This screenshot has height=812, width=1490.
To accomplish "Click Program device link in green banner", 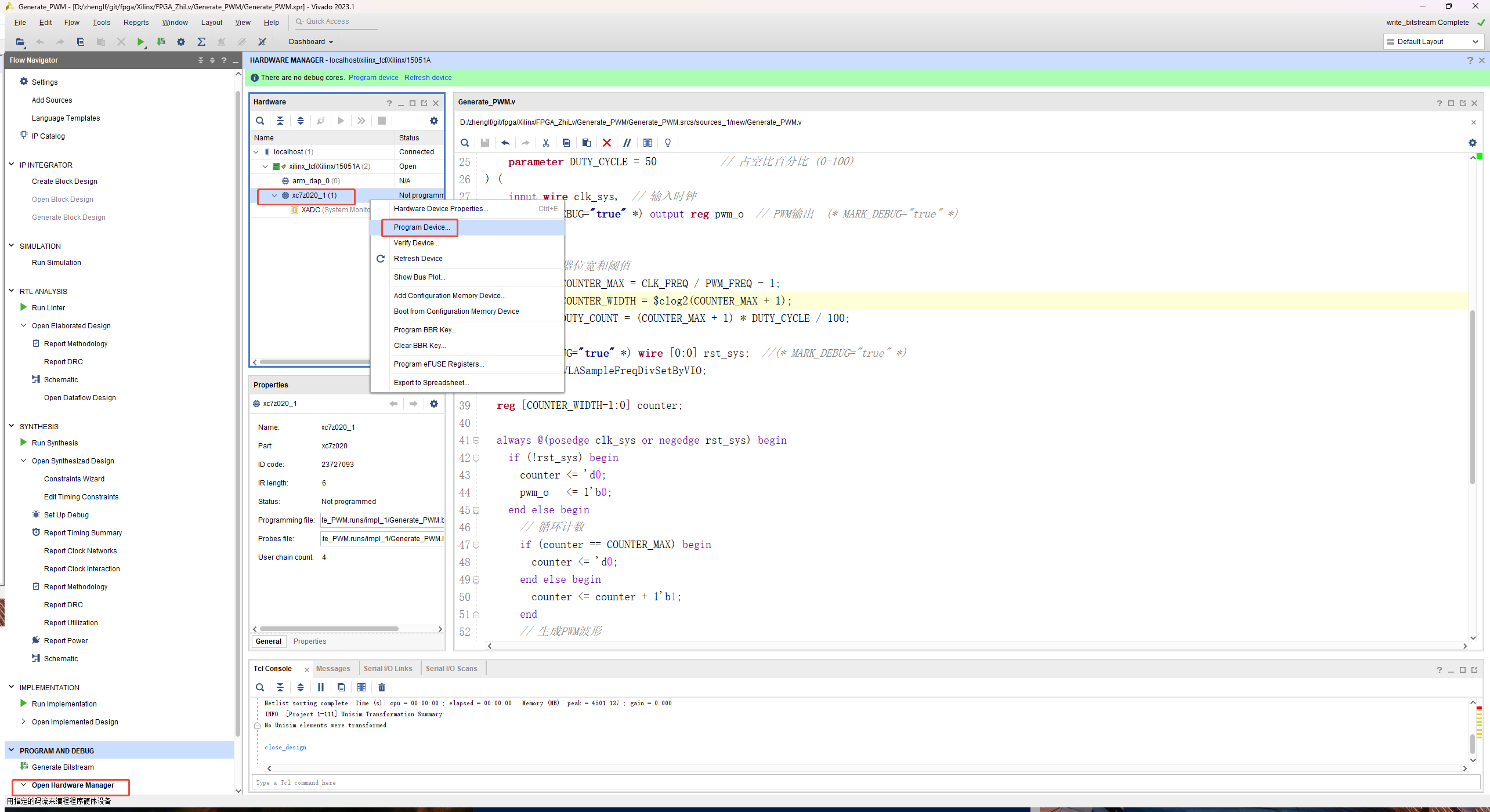I will (373, 78).
